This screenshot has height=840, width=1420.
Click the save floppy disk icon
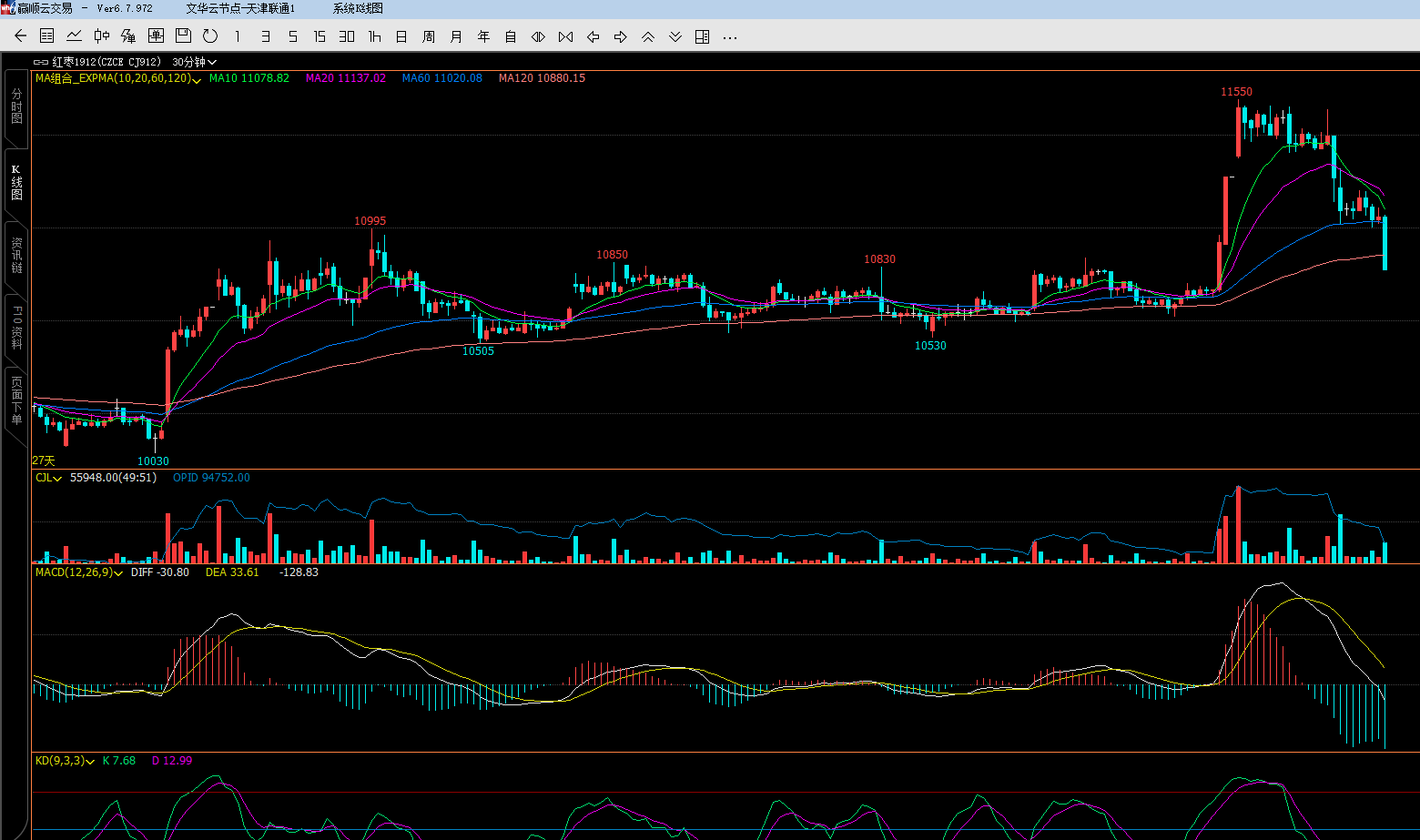(x=183, y=36)
